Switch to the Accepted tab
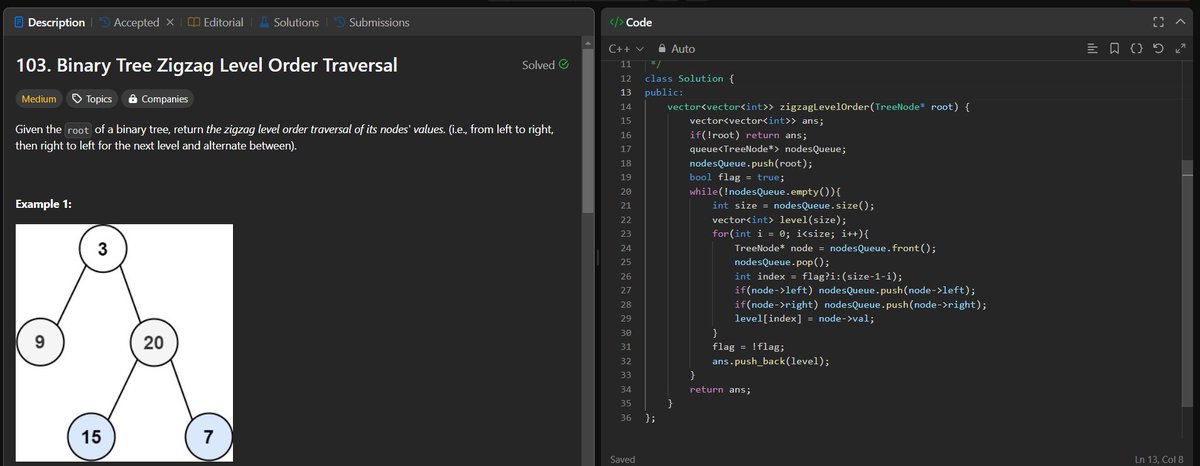This screenshot has width=1200, height=466. point(129,22)
